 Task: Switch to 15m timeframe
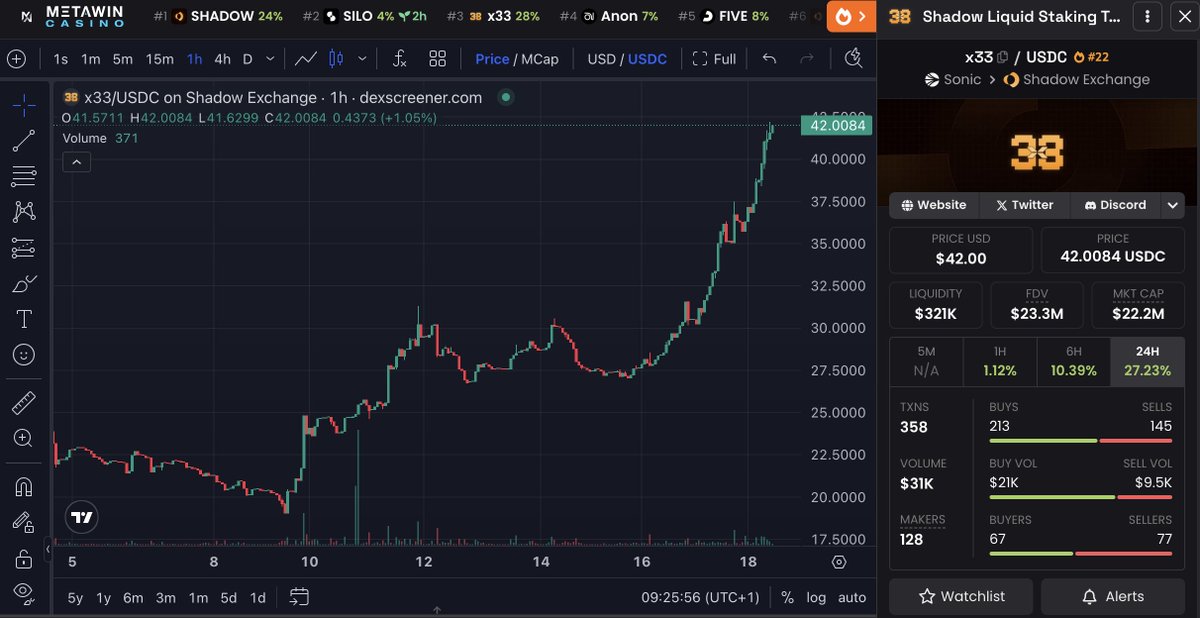pos(160,59)
